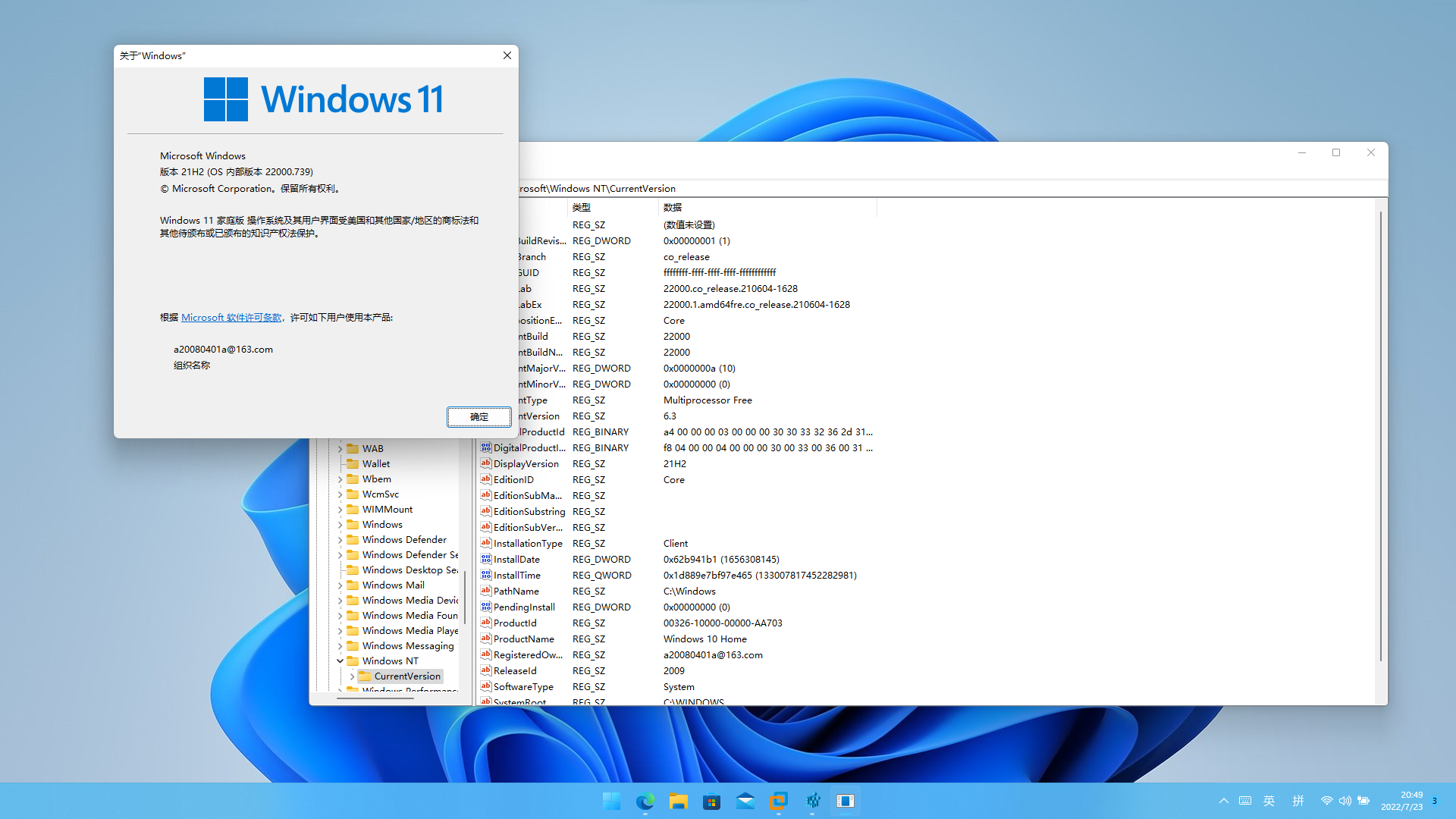Image resolution: width=1456 pixels, height=819 pixels.
Task: Open touch keyboard tray icon
Action: point(1245,801)
